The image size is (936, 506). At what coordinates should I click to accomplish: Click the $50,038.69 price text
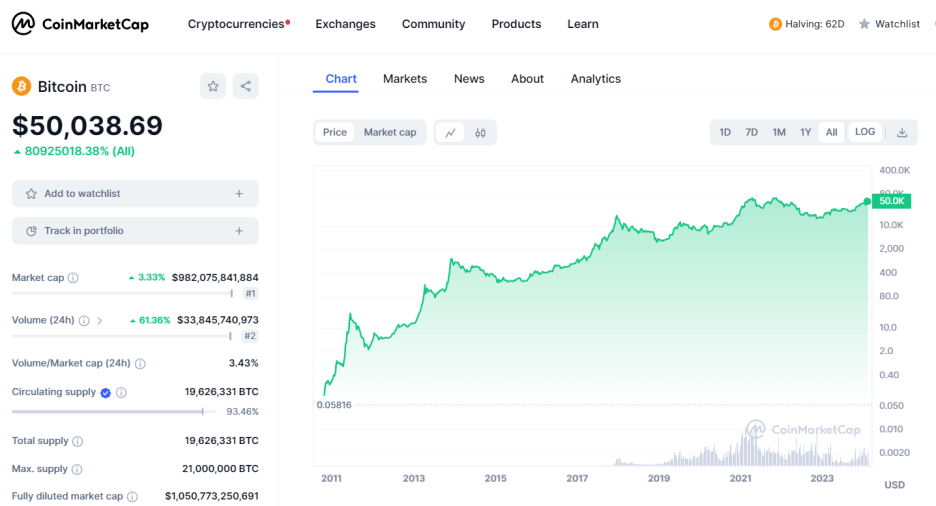click(x=87, y=126)
